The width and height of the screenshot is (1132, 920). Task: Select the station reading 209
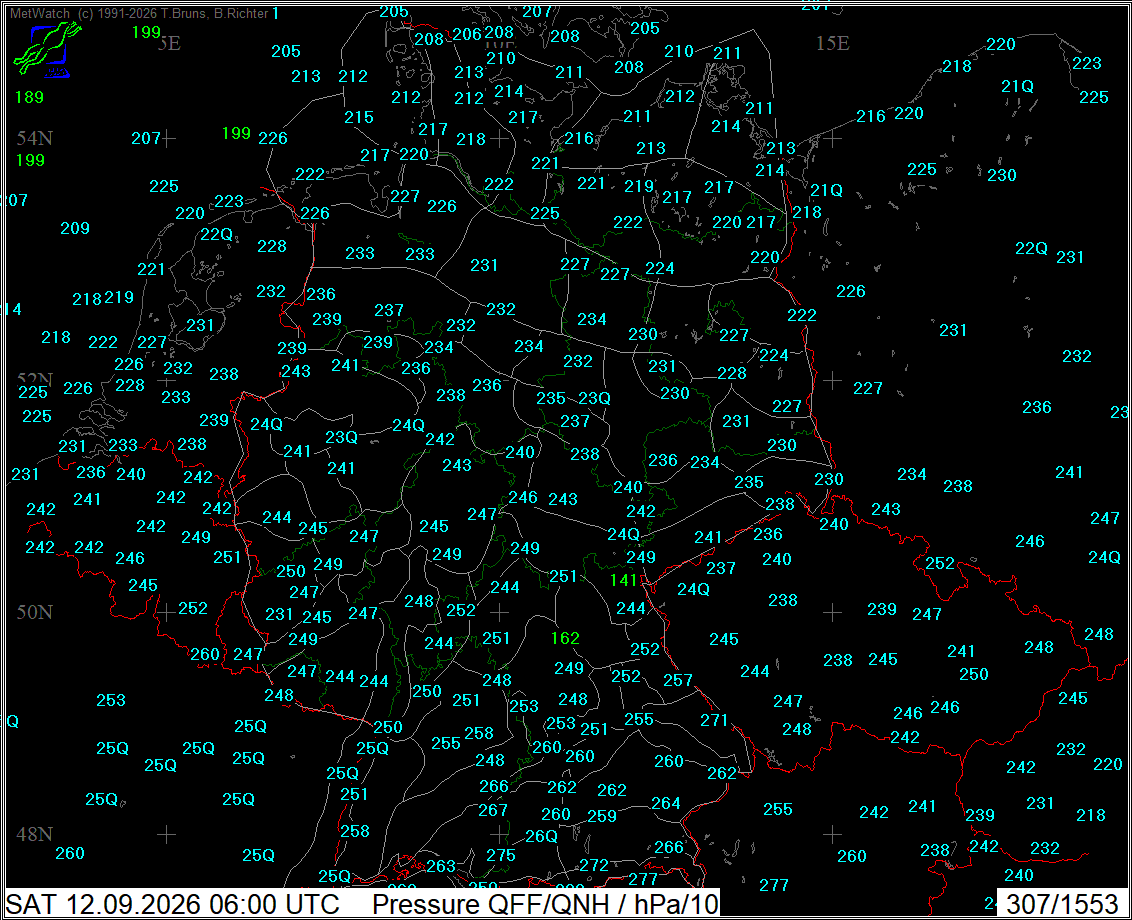click(x=75, y=228)
